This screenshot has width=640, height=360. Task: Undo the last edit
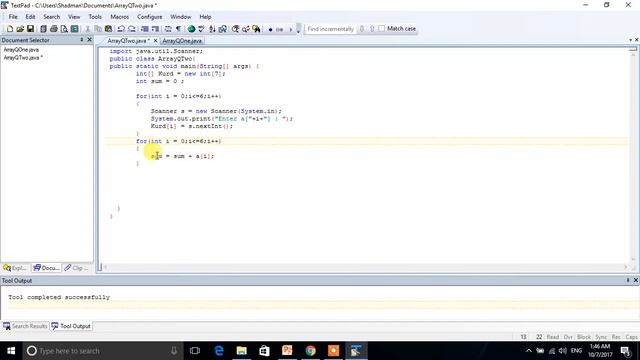point(121,29)
